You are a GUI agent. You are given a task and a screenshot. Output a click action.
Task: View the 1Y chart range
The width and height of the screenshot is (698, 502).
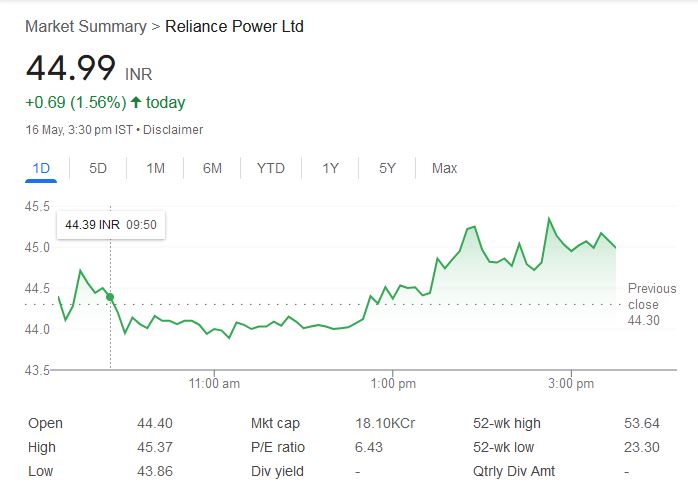(330, 168)
